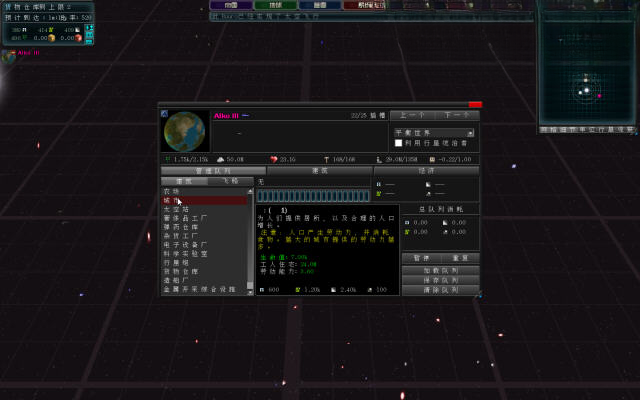Switch to the wide 建筑 tab in middle
640x400 pixels.
[x=320, y=171]
